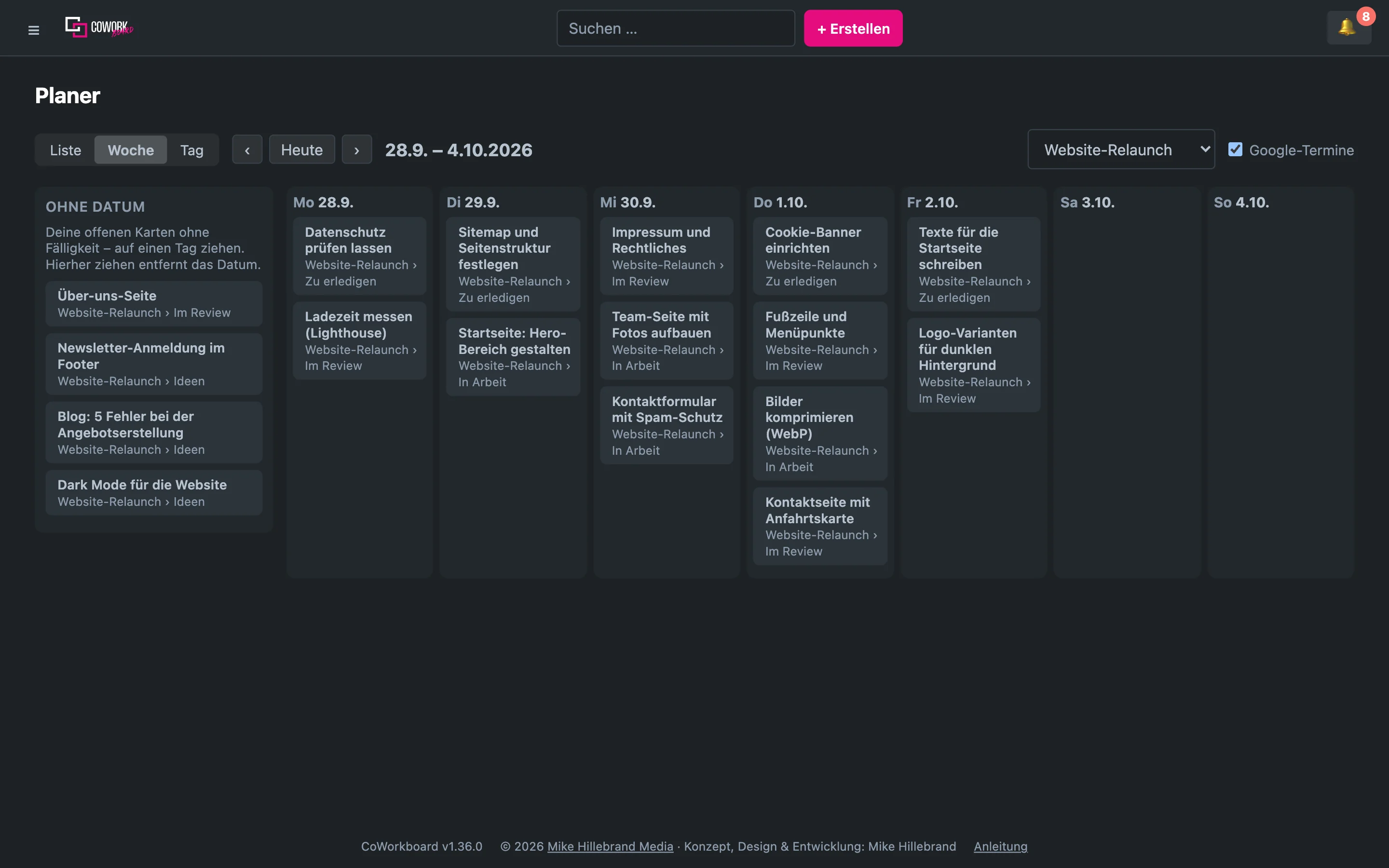
Task: Click day header Sa 3.10.
Action: click(x=1087, y=202)
